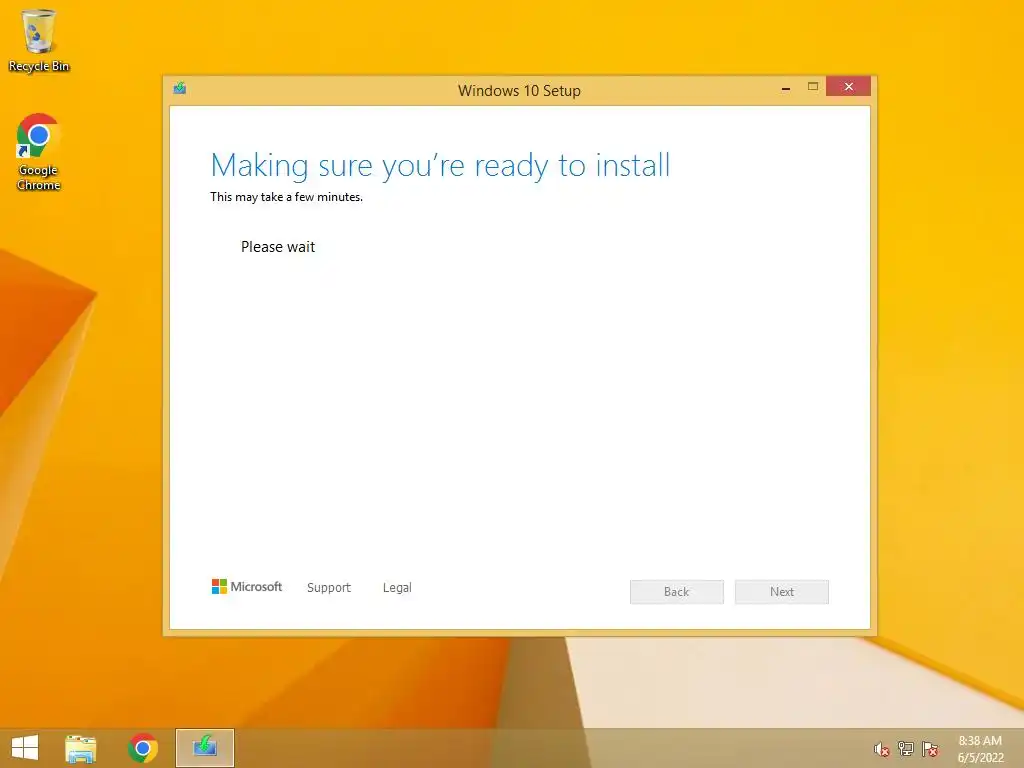Open Chrome from the taskbar
Image resolution: width=1024 pixels, height=768 pixels.
pos(142,748)
